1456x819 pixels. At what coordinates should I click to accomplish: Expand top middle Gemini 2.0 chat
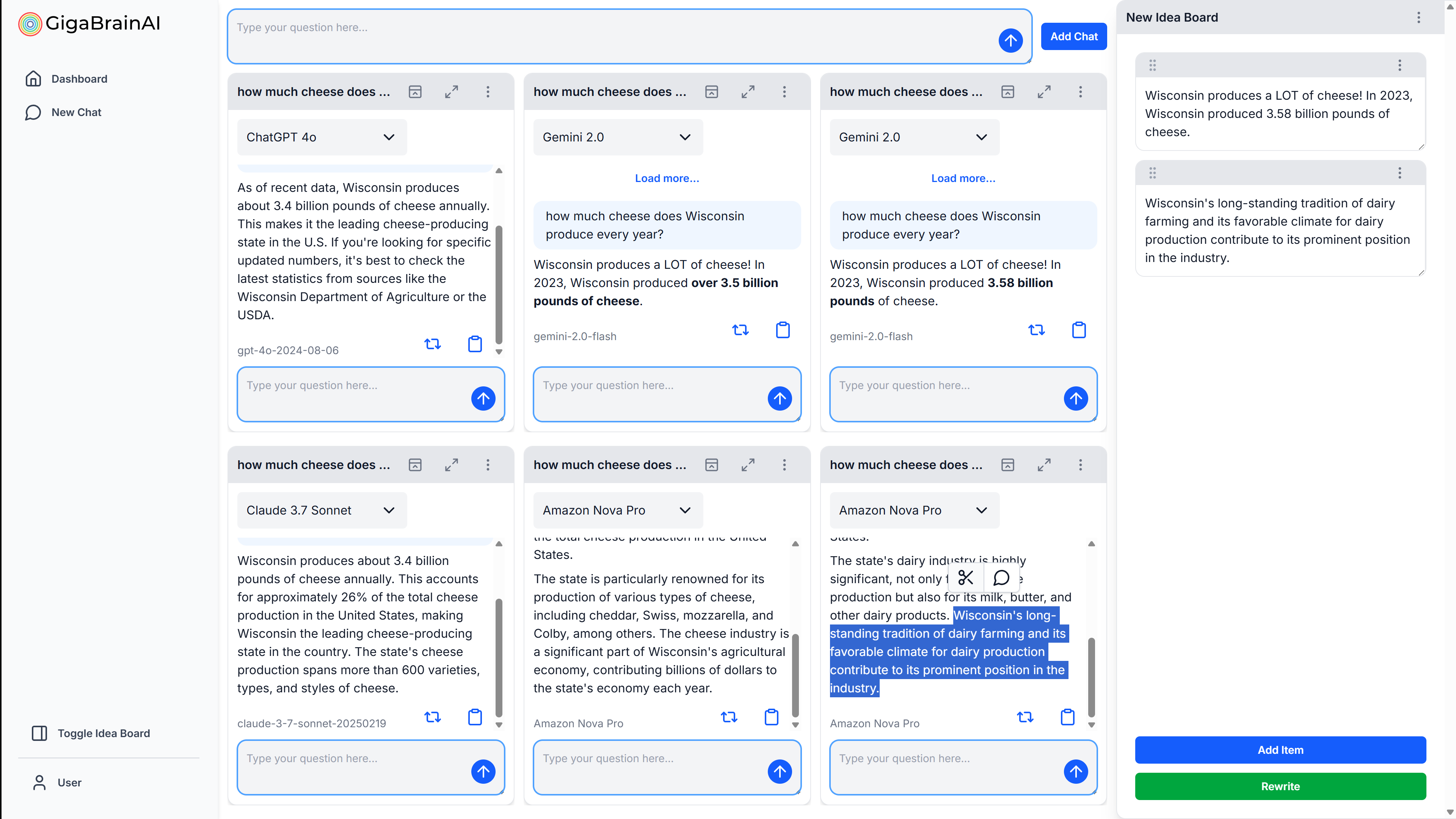(x=748, y=91)
